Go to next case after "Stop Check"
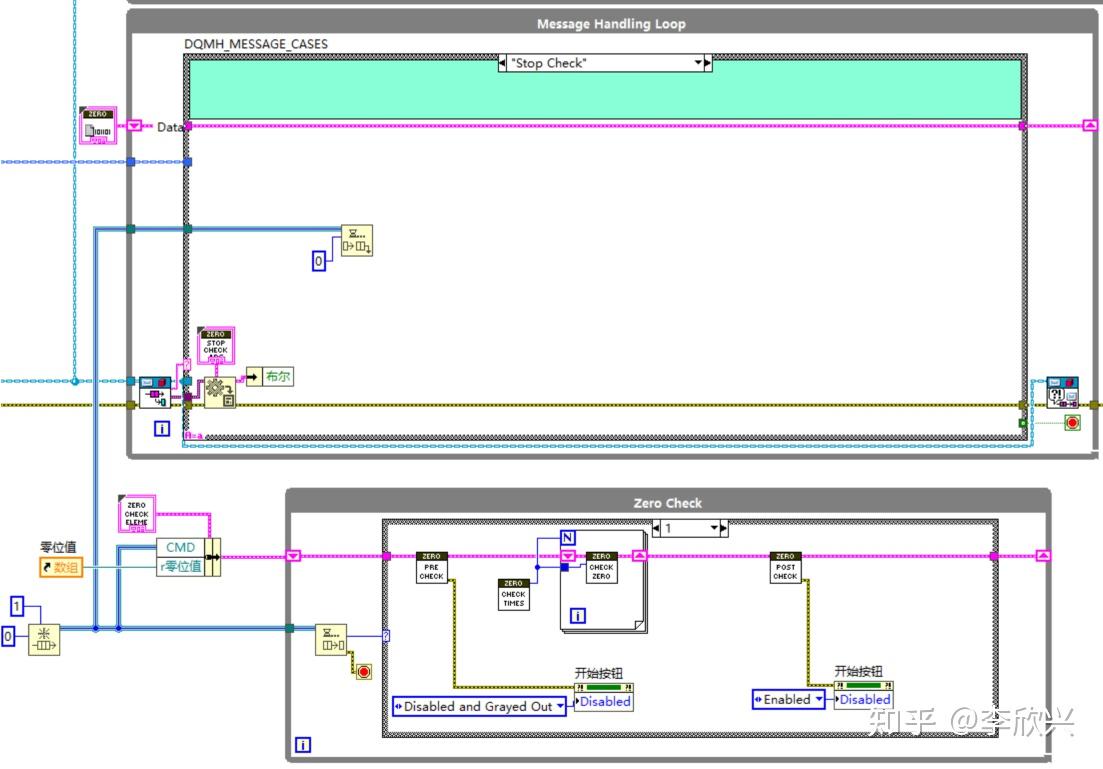 pos(708,63)
